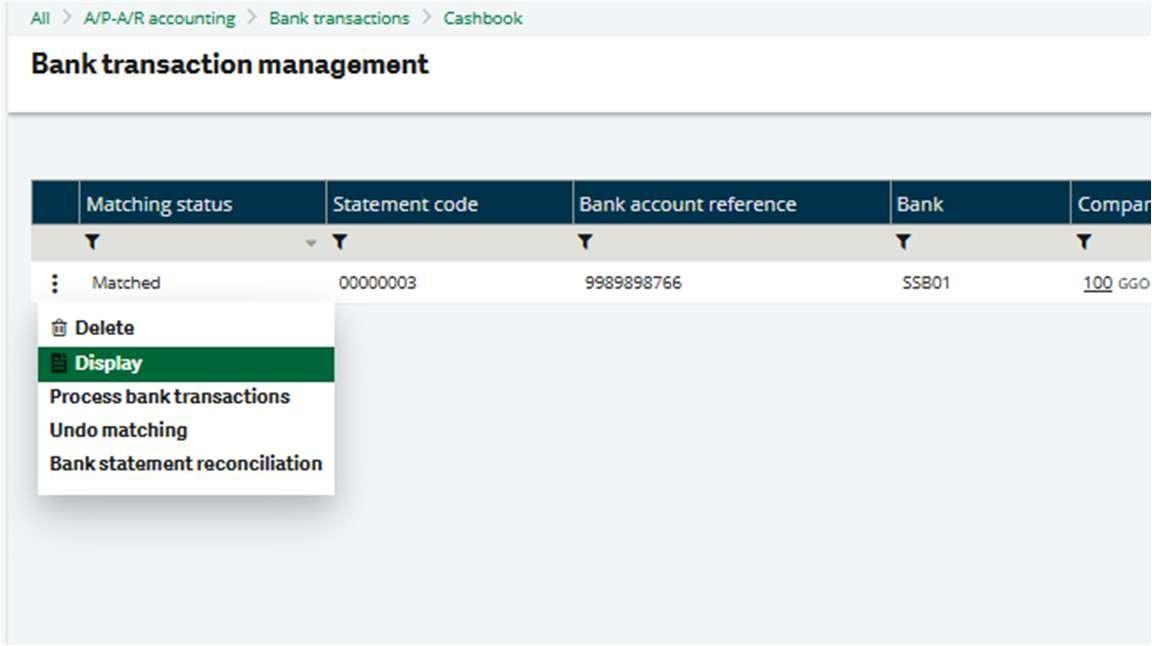
Task: Click the filter icon under Bank column
Action: 903,243
